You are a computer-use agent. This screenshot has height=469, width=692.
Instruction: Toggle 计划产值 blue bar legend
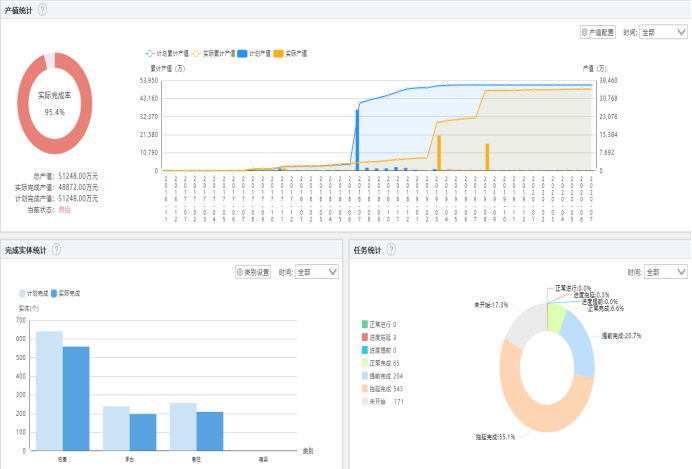click(x=254, y=52)
